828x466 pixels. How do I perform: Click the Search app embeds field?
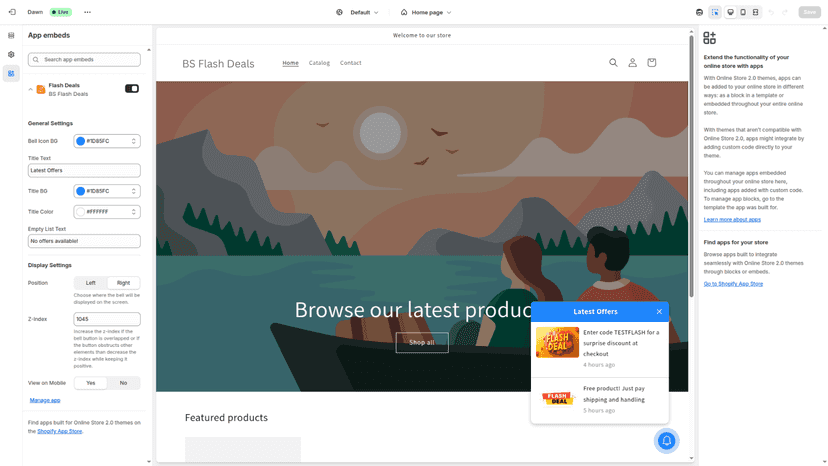pyautogui.click(x=84, y=60)
